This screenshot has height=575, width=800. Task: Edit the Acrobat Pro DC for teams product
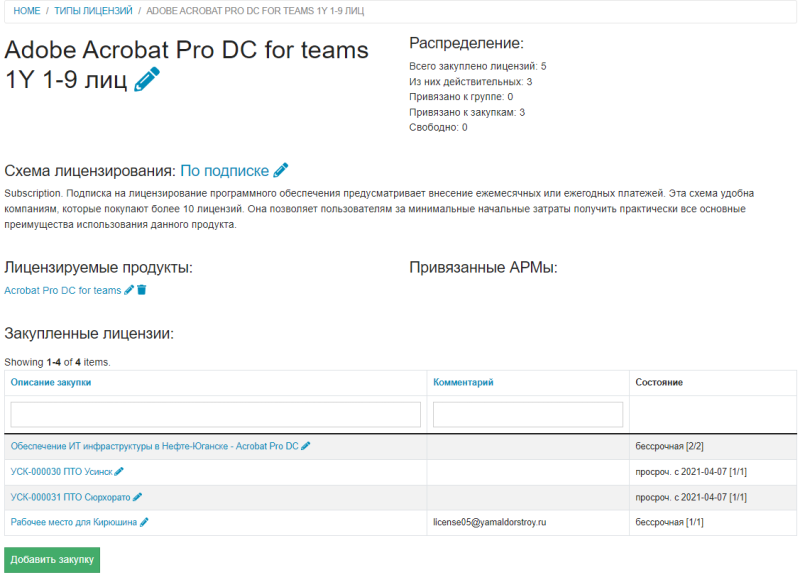point(129,290)
